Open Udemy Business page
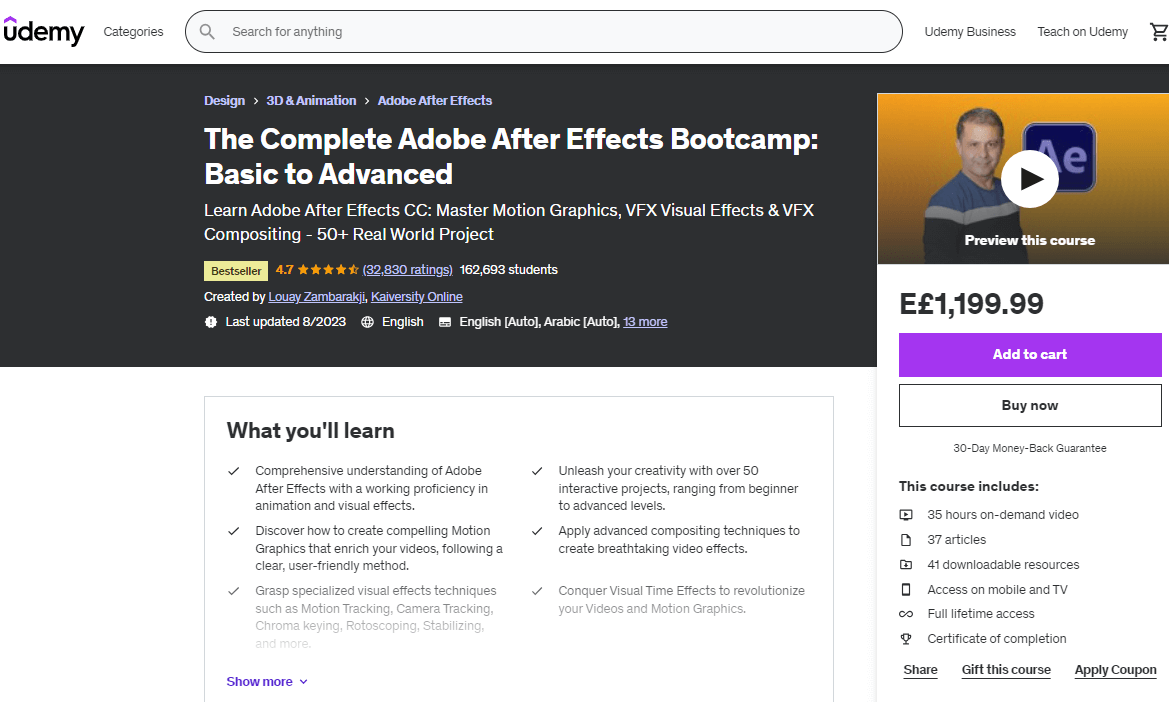The width and height of the screenshot is (1169, 702). (969, 32)
